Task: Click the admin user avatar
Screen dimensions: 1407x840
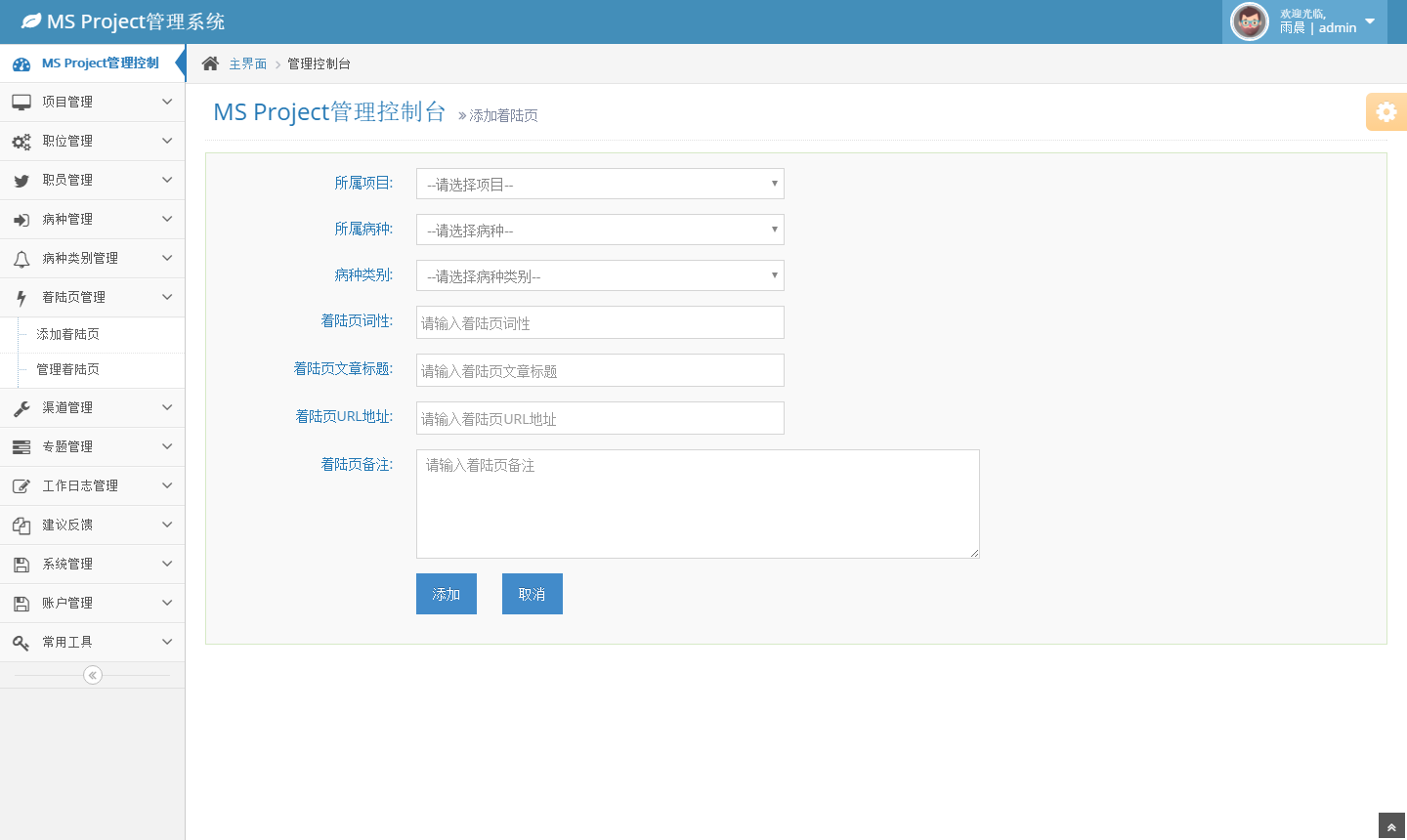Action: [x=1249, y=21]
